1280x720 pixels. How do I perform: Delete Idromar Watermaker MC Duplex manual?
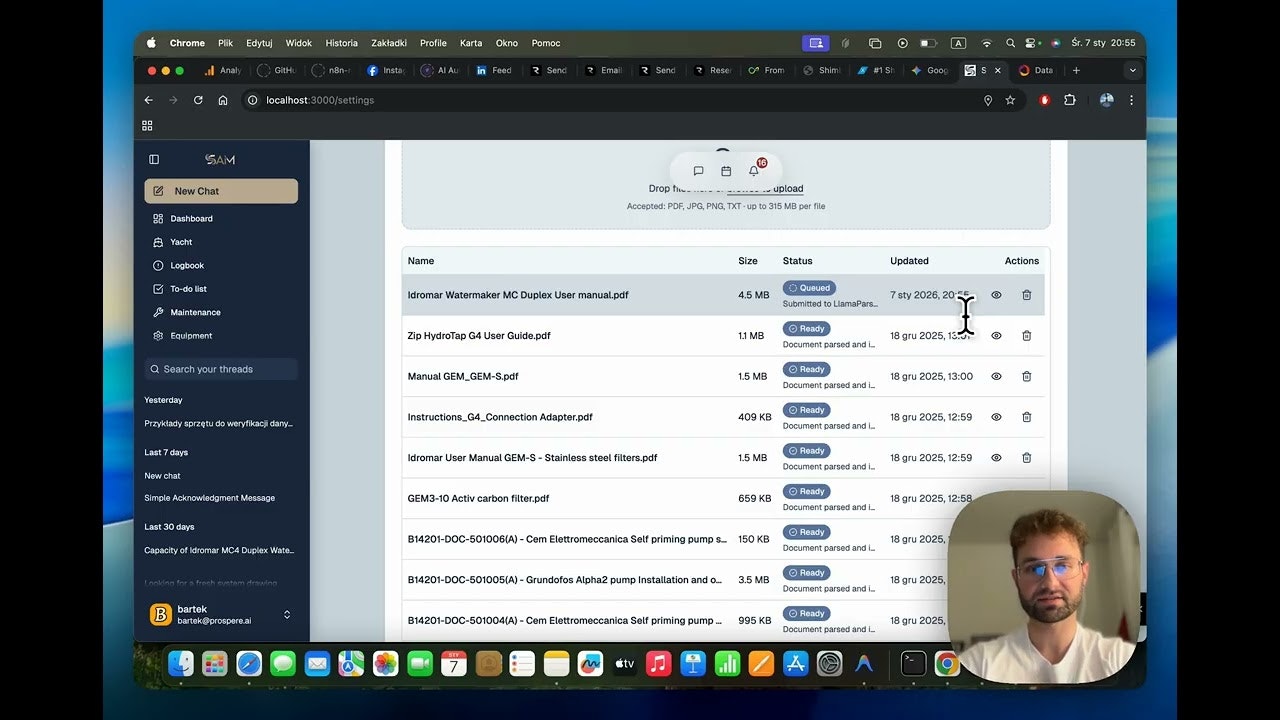pyautogui.click(x=1026, y=295)
